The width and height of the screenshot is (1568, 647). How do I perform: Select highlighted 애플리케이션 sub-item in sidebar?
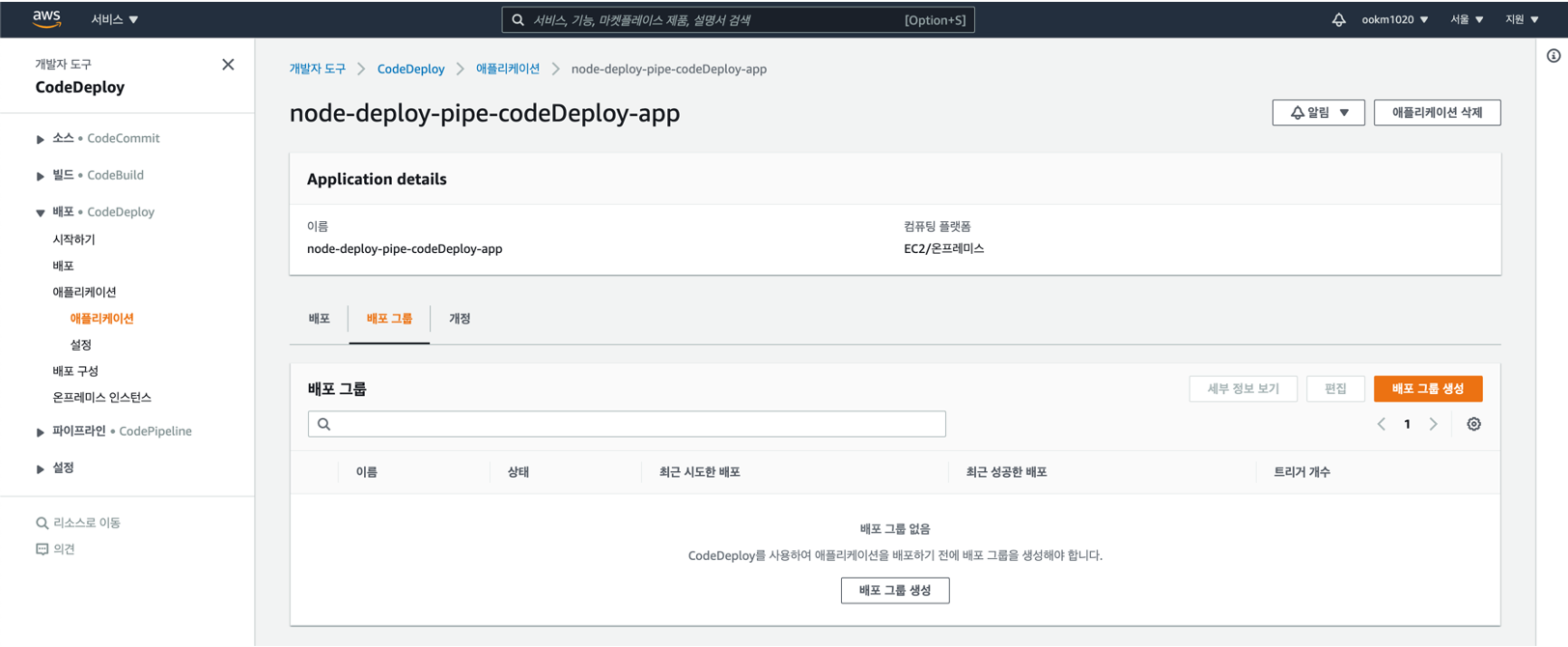click(101, 318)
